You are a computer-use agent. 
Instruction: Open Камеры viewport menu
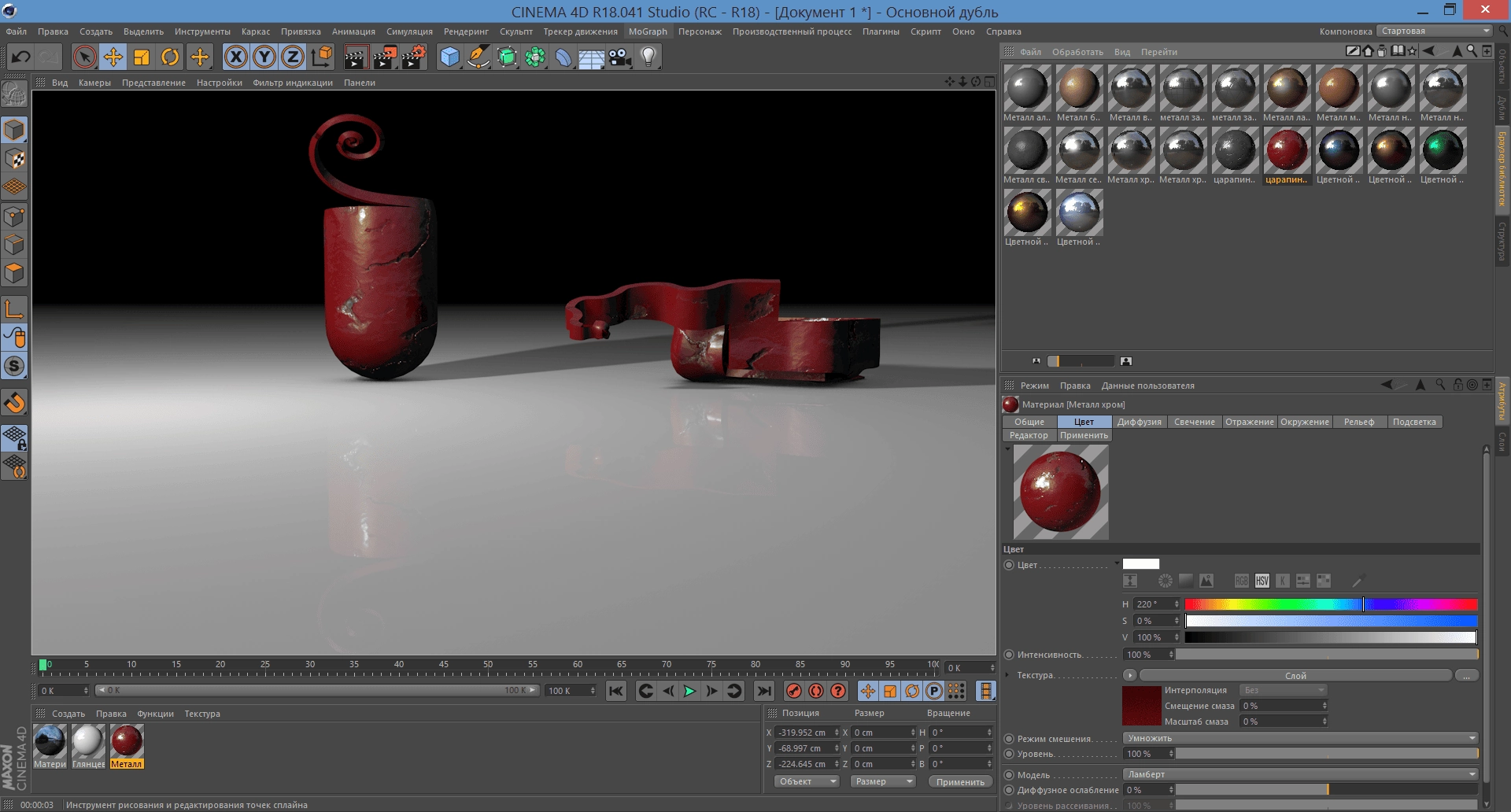(94, 83)
